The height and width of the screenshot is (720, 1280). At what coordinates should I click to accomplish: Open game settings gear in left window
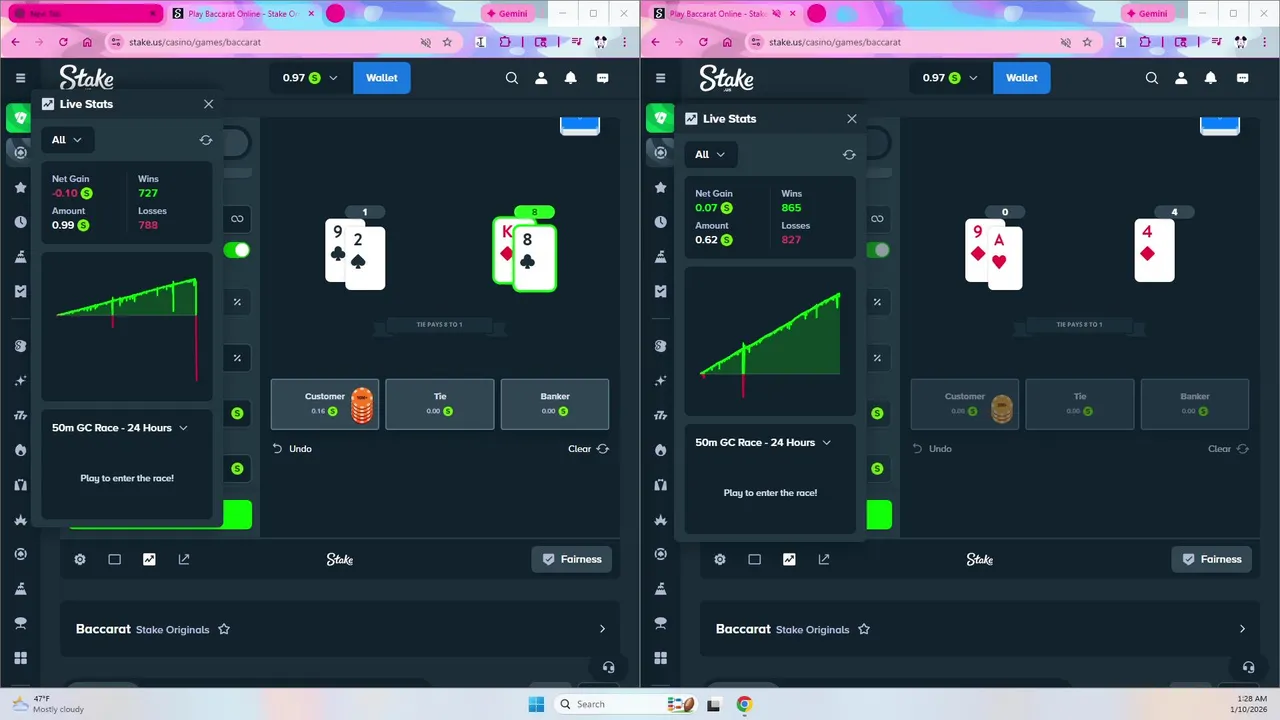(x=80, y=560)
